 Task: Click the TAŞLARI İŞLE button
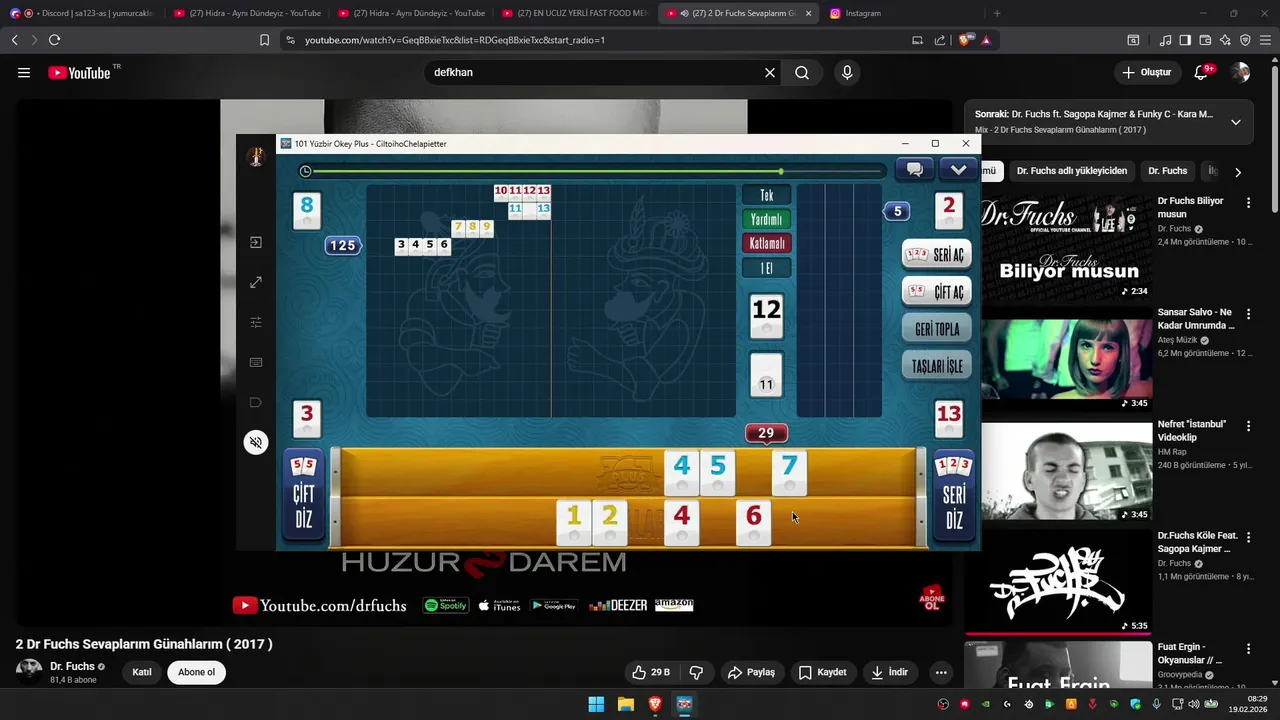click(936, 366)
